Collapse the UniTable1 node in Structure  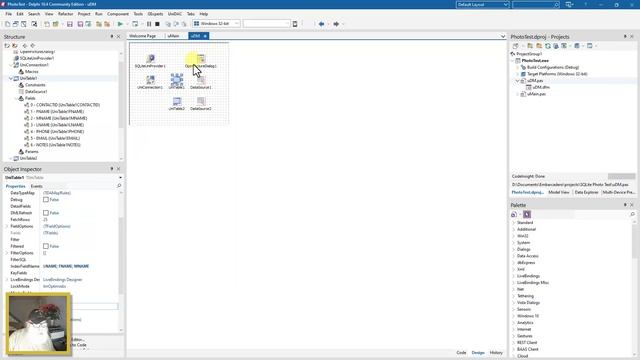point(11,78)
